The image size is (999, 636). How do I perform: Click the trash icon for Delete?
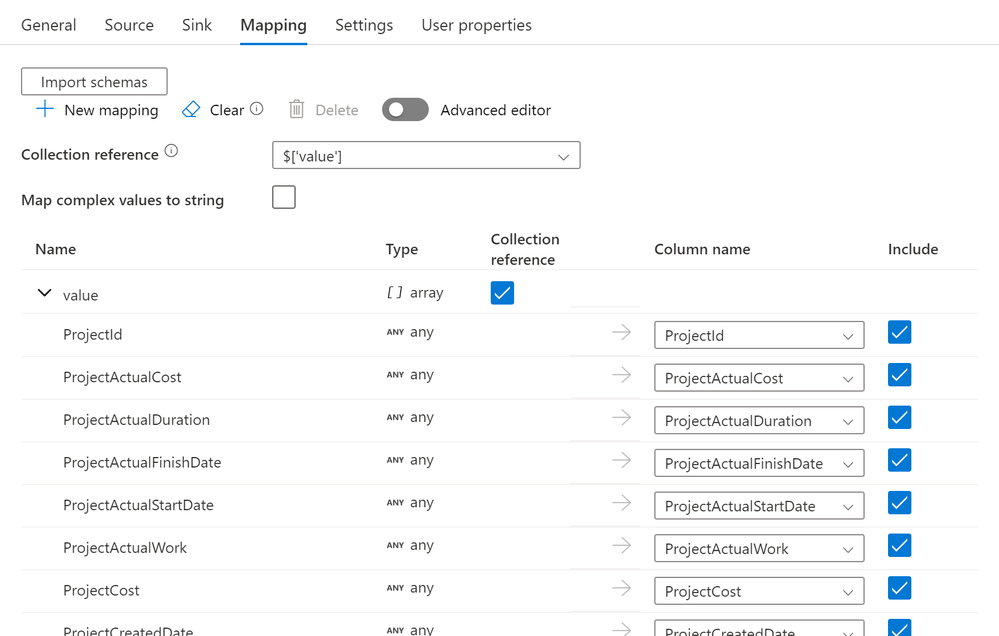tap(296, 110)
